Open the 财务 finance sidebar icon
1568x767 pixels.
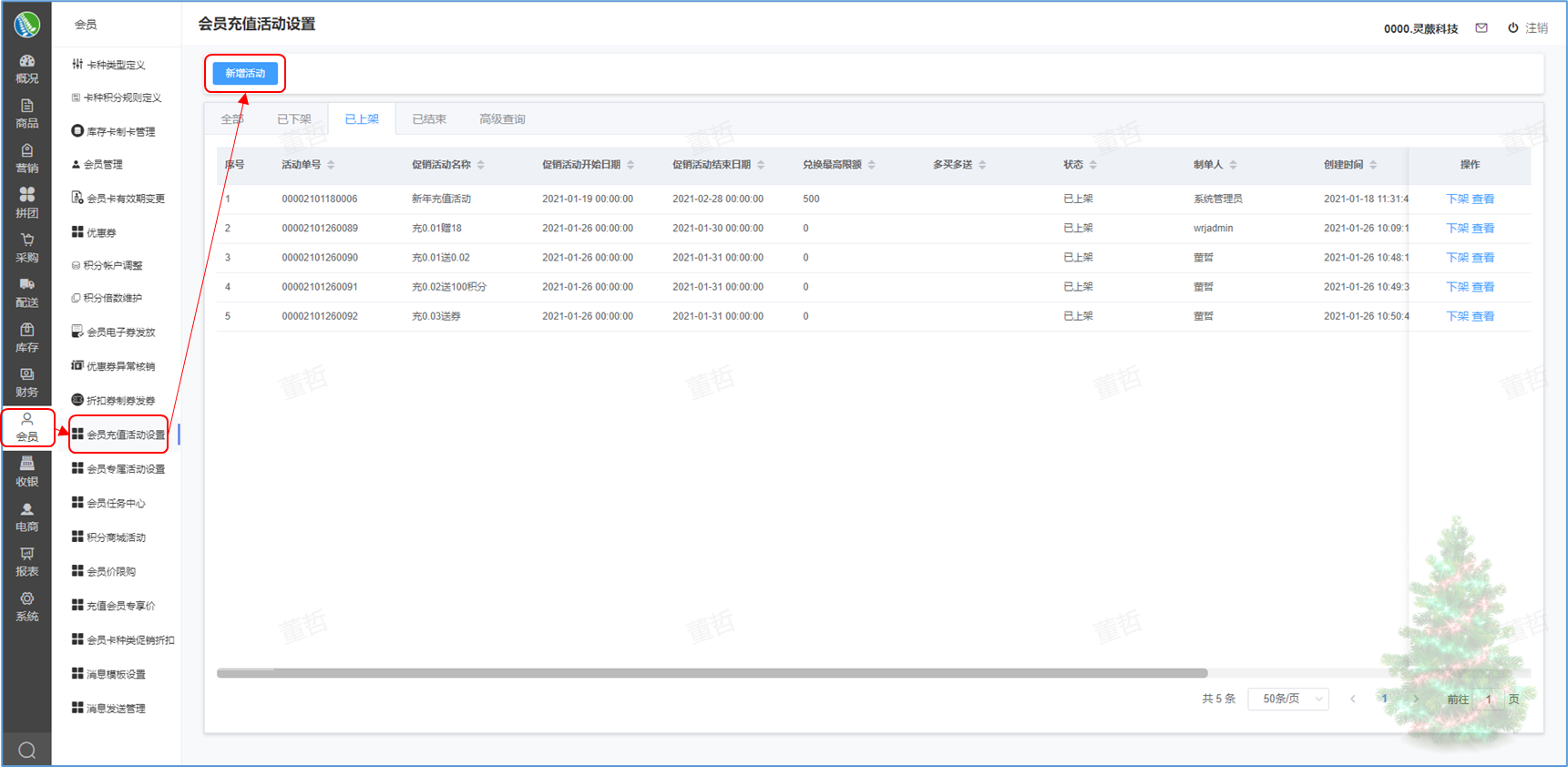pyautogui.click(x=26, y=382)
